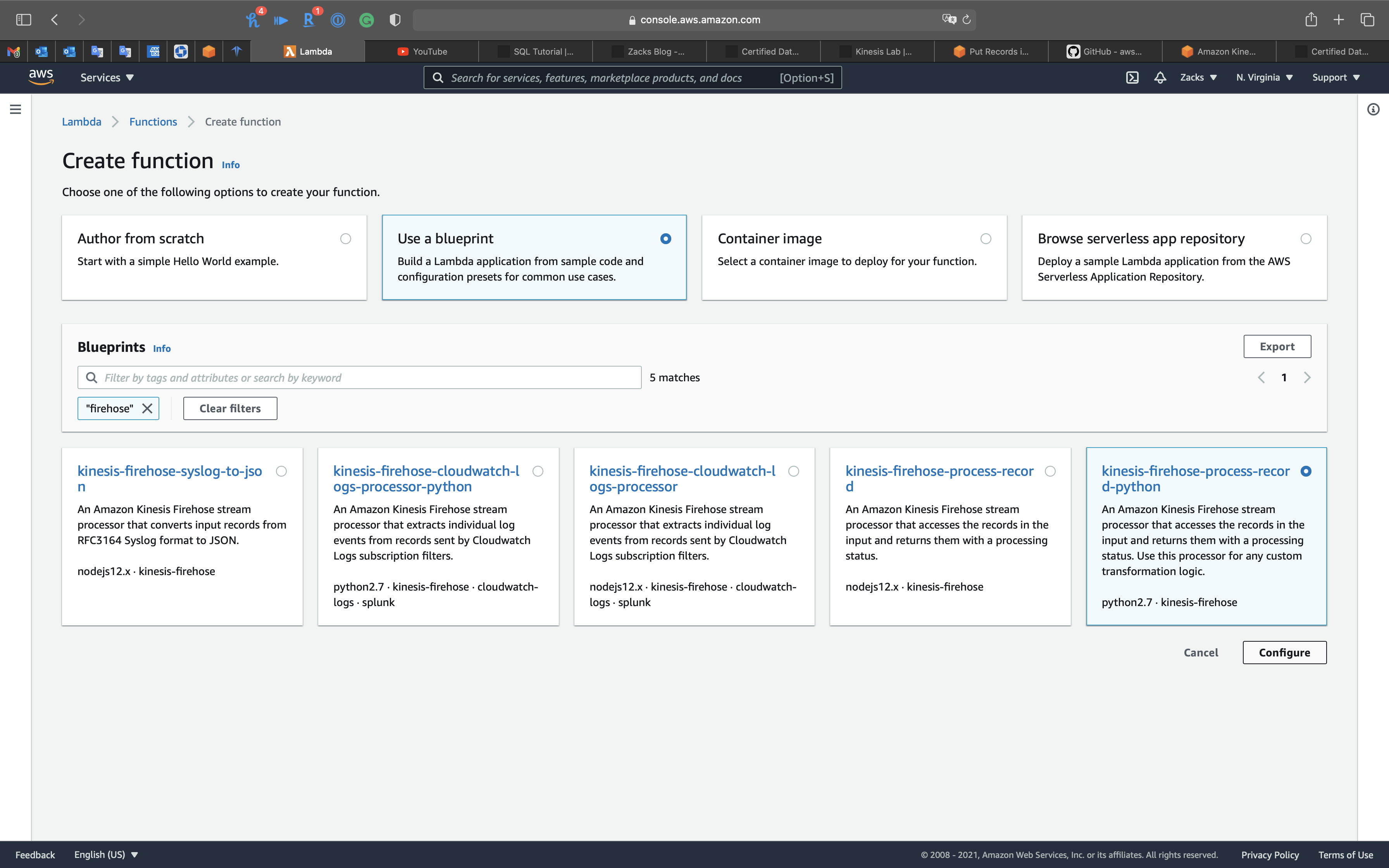Click the blueprints filter search field

tap(367, 377)
